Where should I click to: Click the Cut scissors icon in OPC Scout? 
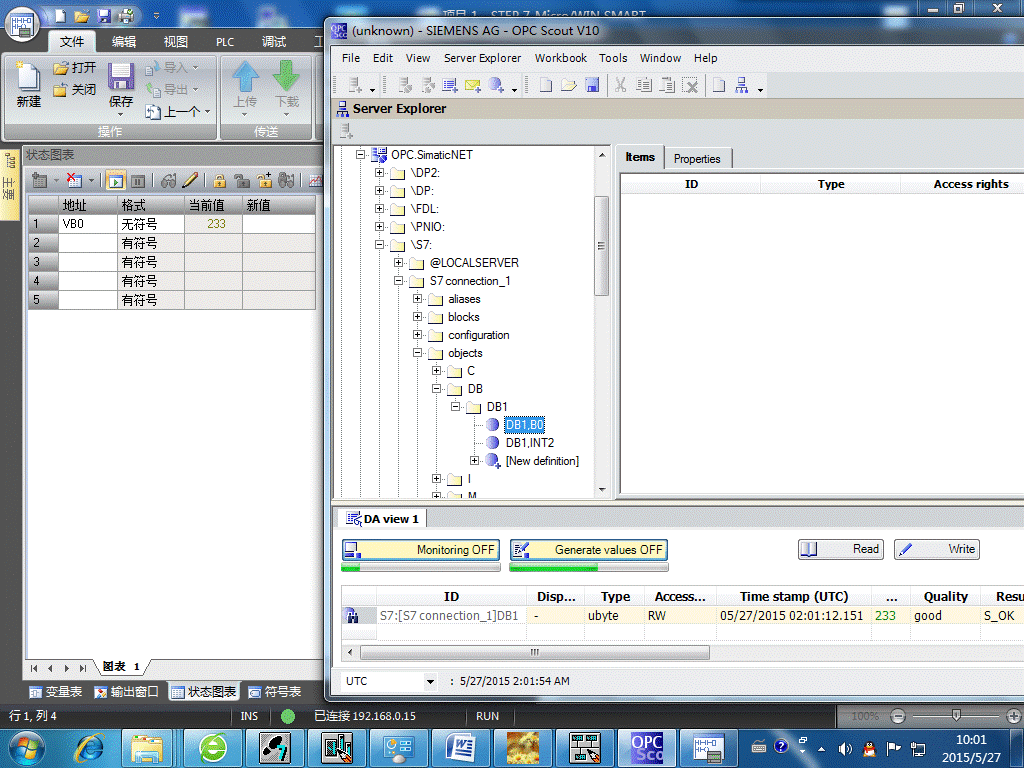[x=620, y=85]
